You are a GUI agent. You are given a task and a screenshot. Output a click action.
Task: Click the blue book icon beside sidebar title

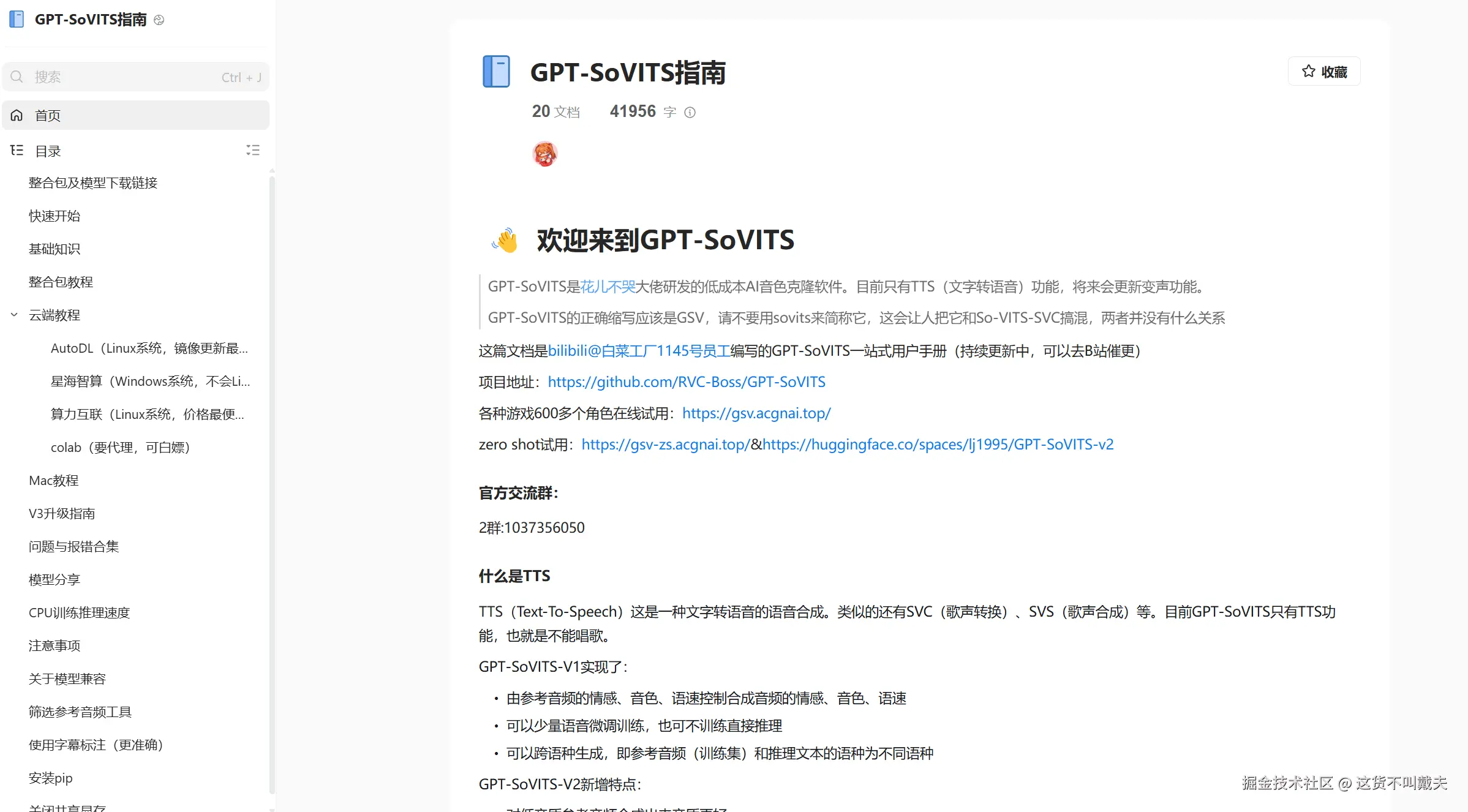tap(17, 19)
